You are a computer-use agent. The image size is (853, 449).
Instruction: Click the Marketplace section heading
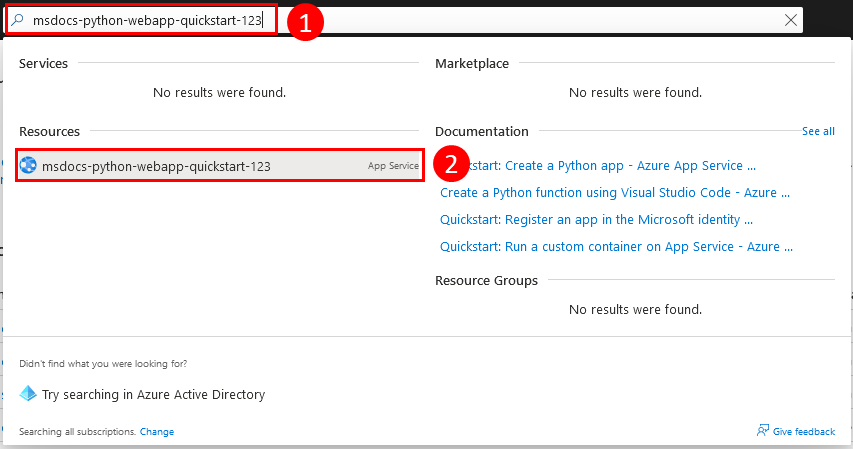pyautogui.click(x=472, y=64)
